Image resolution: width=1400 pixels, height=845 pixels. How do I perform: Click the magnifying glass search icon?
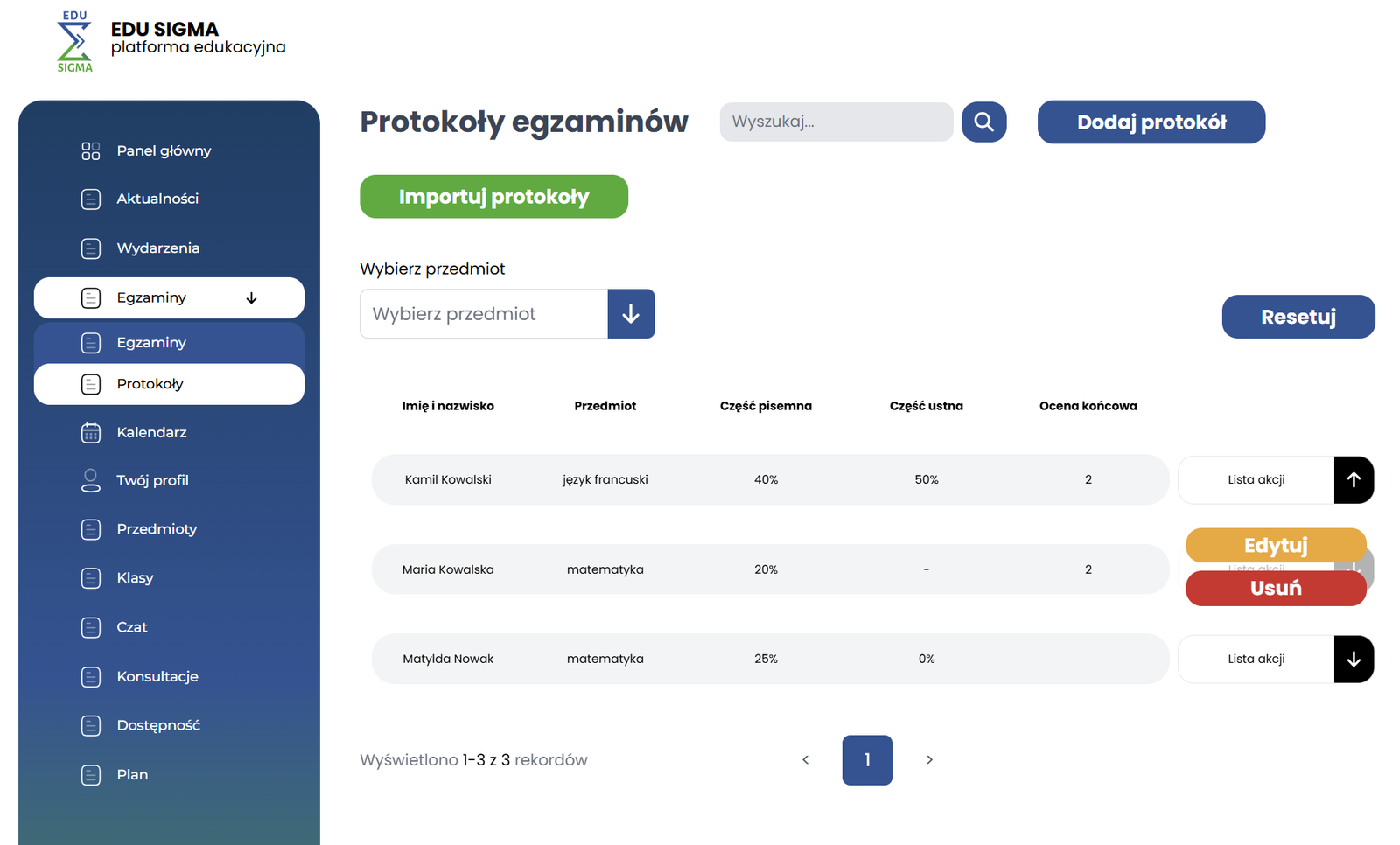[x=983, y=122]
